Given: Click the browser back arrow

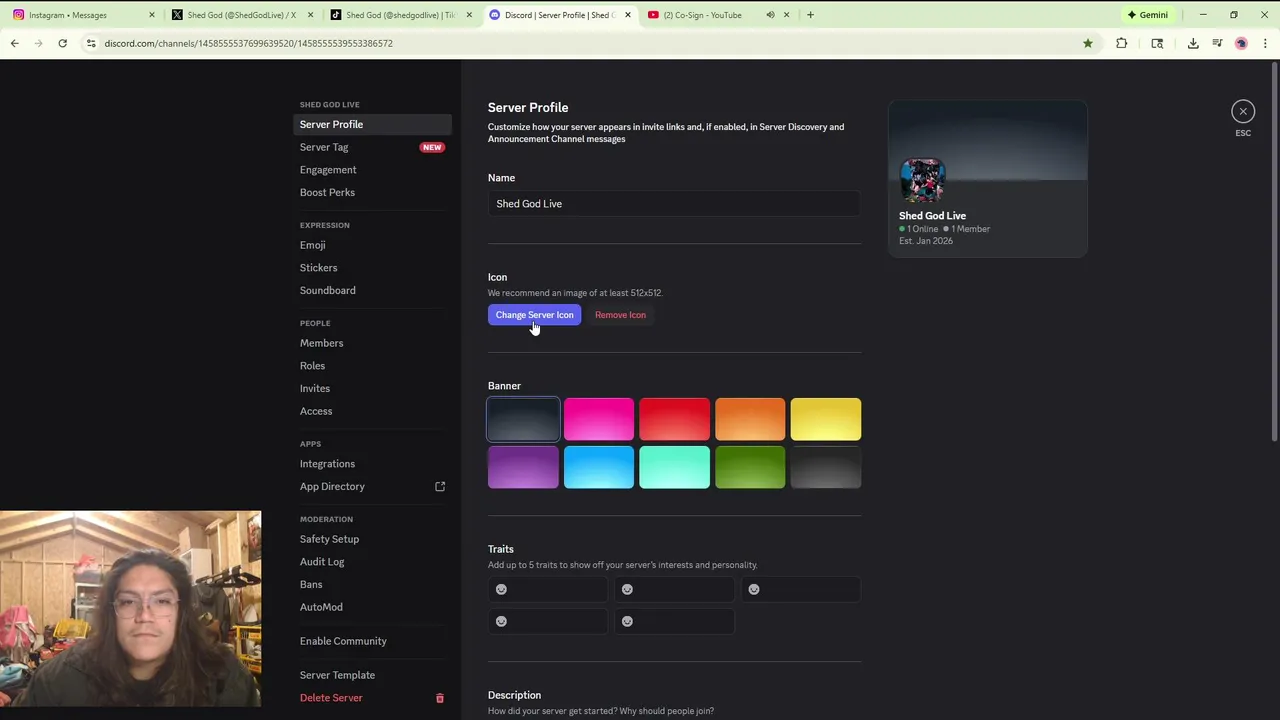Looking at the screenshot, I should 15,43.
